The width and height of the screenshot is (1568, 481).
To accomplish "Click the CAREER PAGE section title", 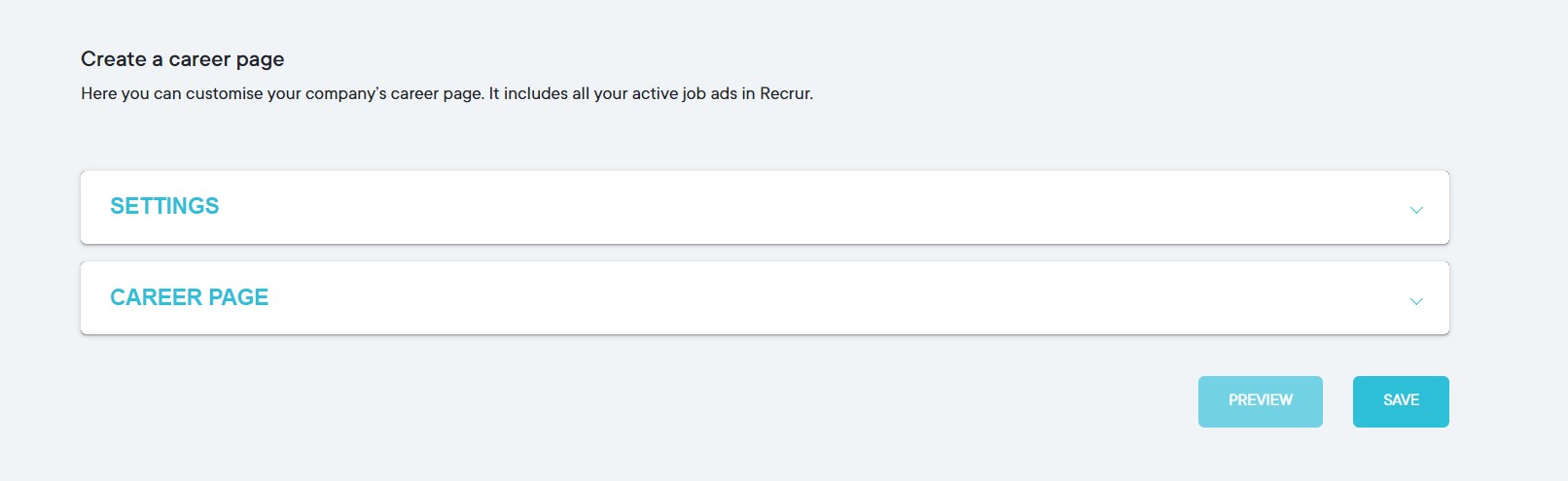I will pos(189,297).
